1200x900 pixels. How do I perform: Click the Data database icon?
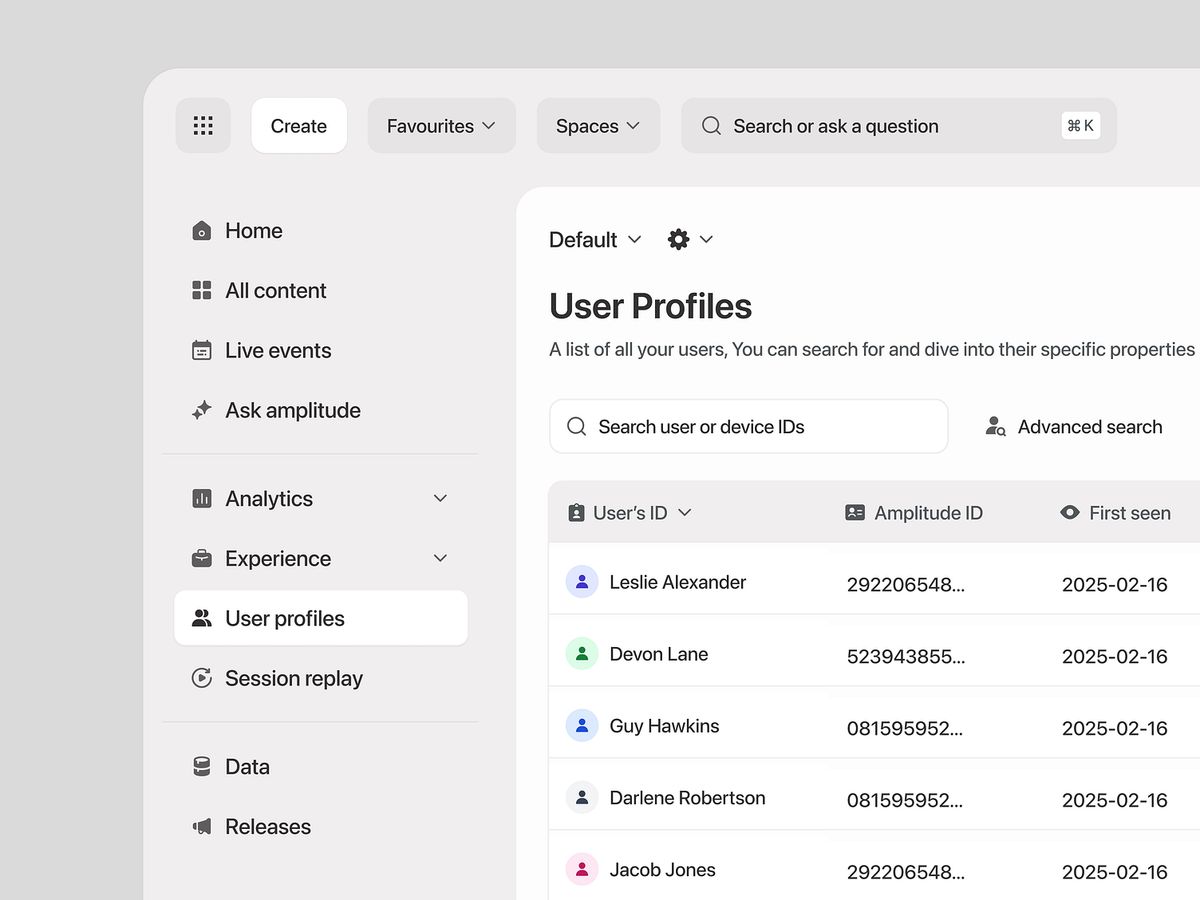[x=201, y=767]
